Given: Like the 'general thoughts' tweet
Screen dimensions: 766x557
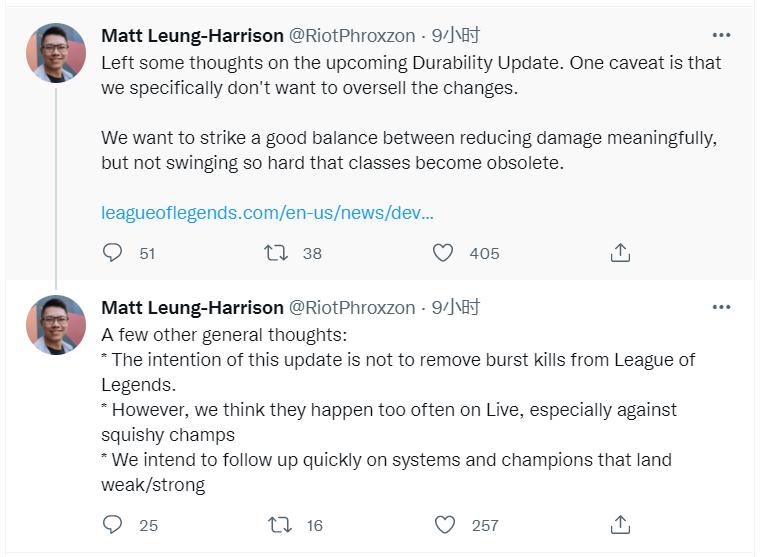Looking at the screenshot, I should pos(443,524).
